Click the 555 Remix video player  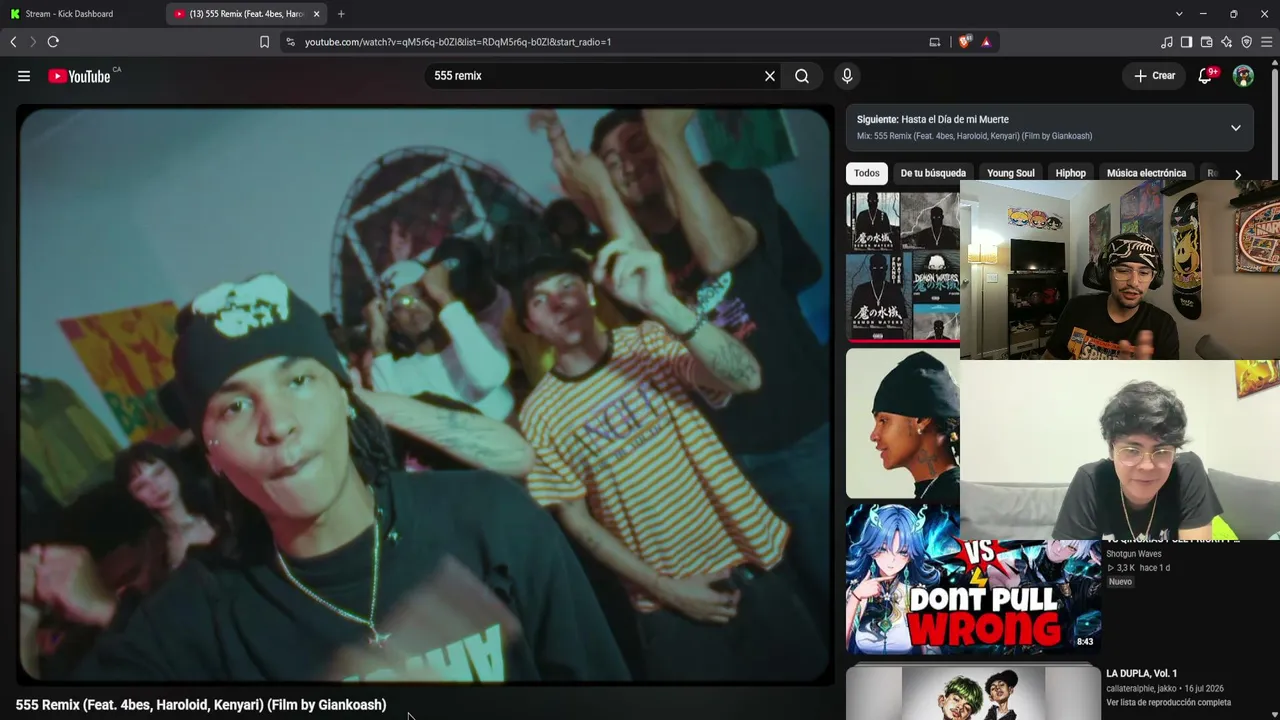[425, 394]
